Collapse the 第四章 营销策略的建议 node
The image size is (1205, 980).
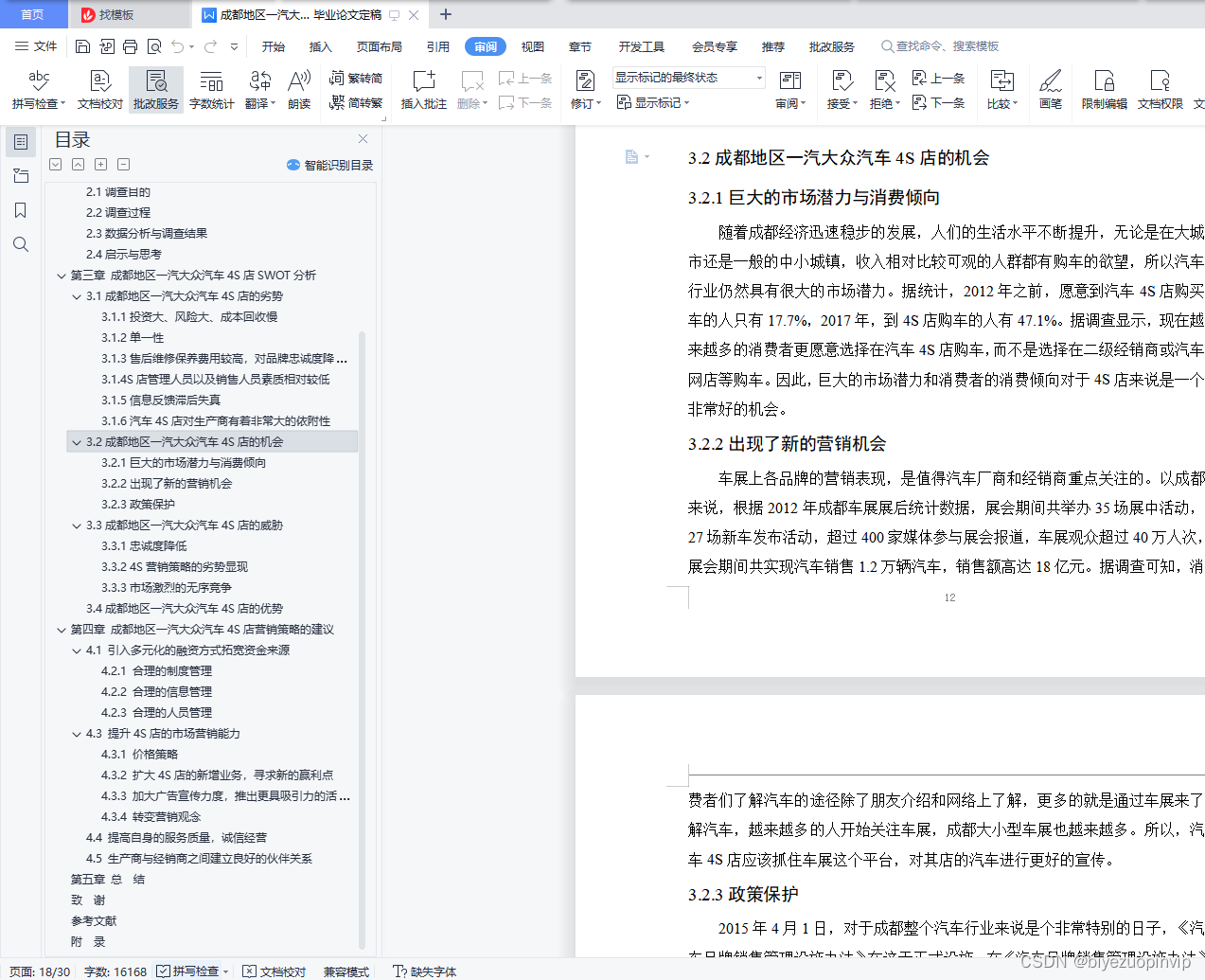click(x=62, y=630)
